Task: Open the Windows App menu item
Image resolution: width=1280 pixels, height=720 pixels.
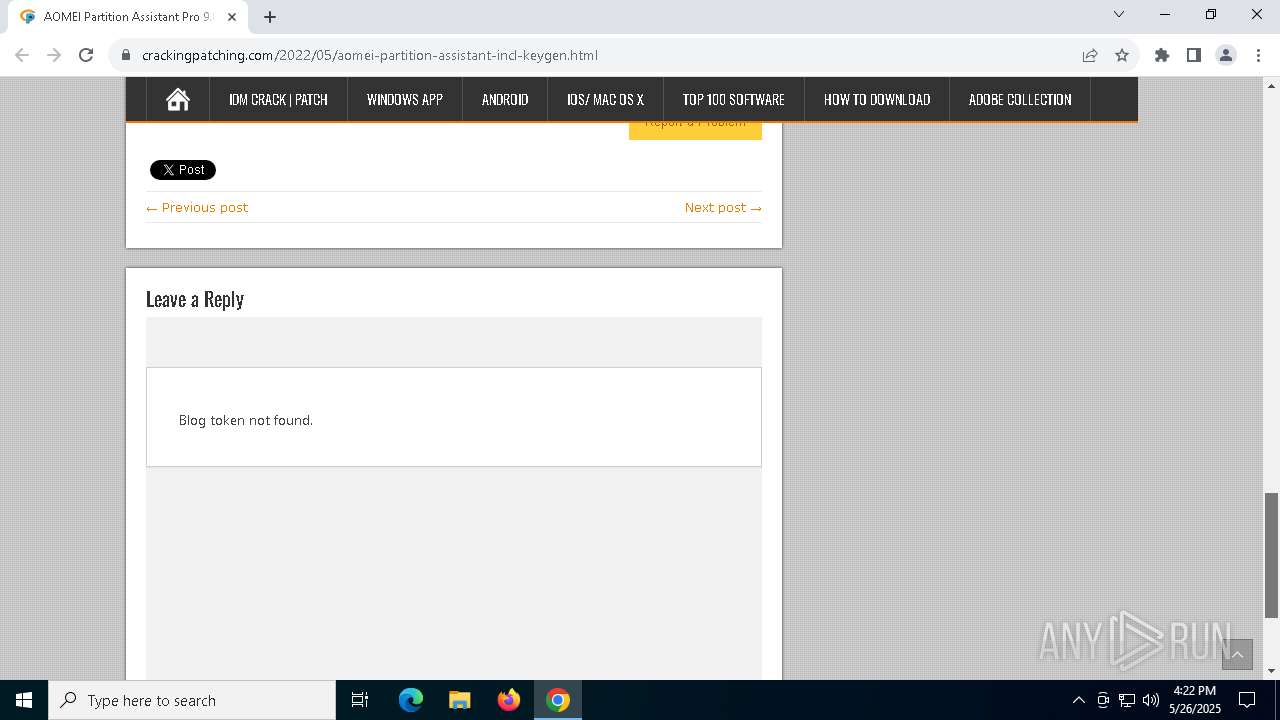Action: 405,99
